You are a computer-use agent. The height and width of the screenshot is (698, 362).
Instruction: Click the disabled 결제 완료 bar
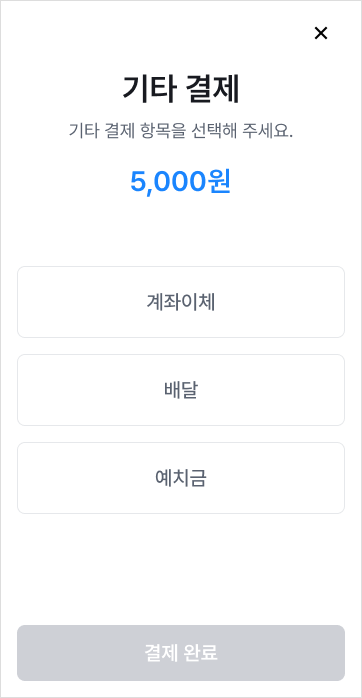click(181, 653)
